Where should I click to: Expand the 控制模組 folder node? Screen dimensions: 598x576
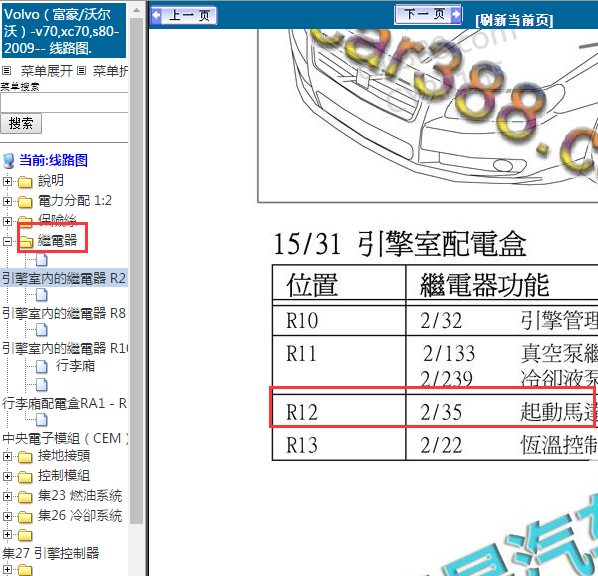pyautogui.click(x=7, y=476)
